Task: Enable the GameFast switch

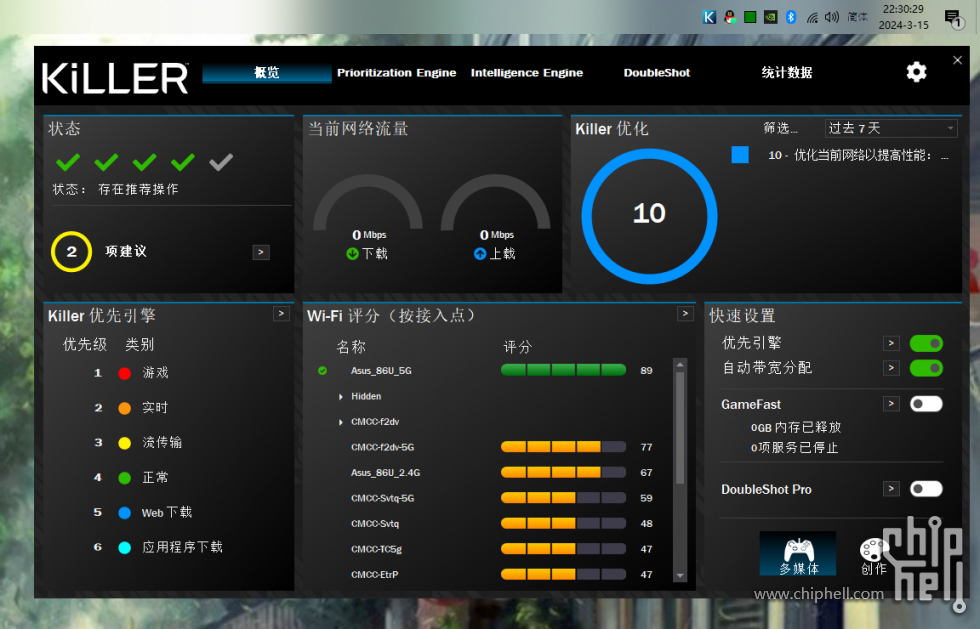Action: (926, 404)
